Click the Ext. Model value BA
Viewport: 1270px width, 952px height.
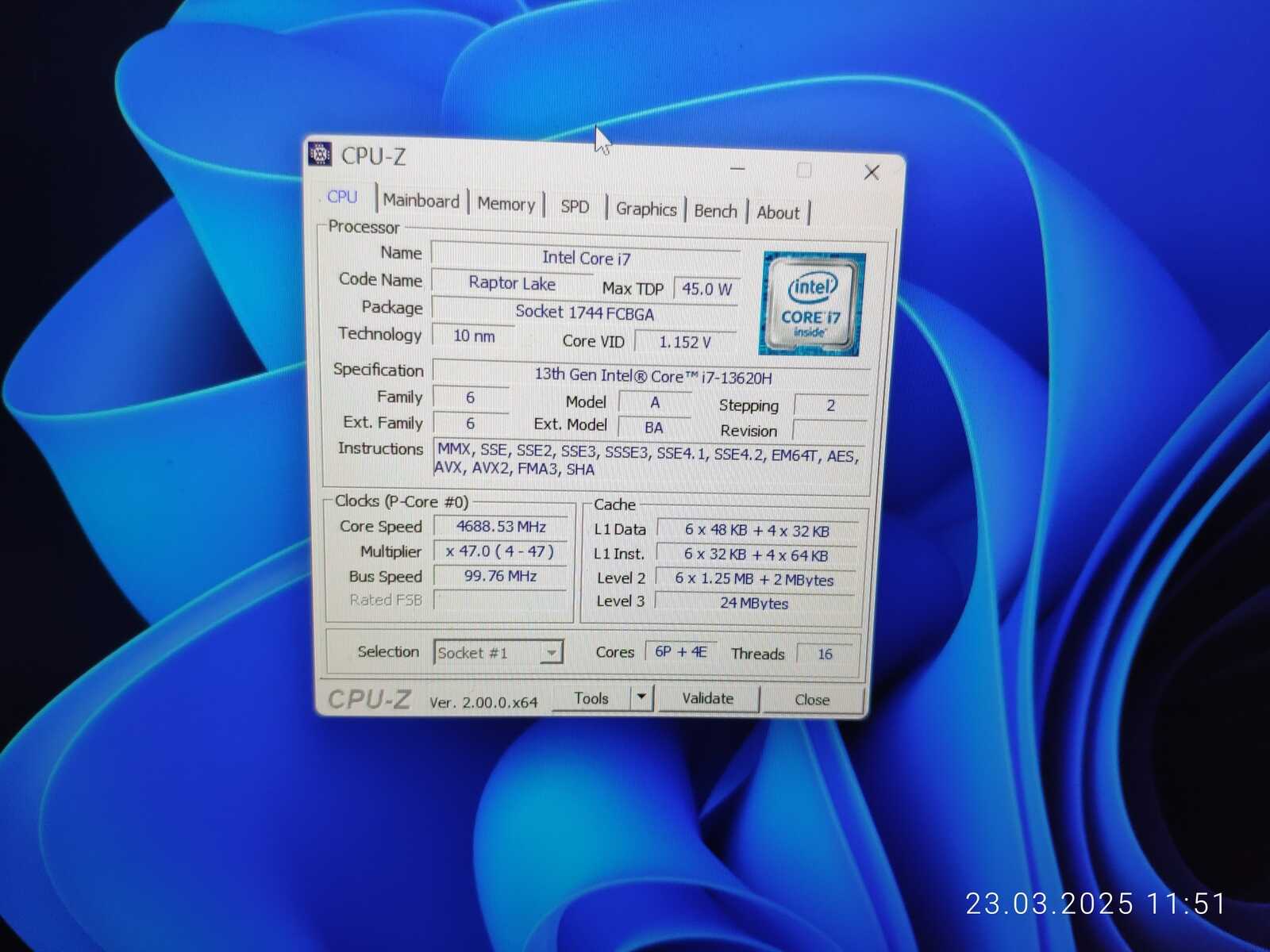click(x=654, y=428)
